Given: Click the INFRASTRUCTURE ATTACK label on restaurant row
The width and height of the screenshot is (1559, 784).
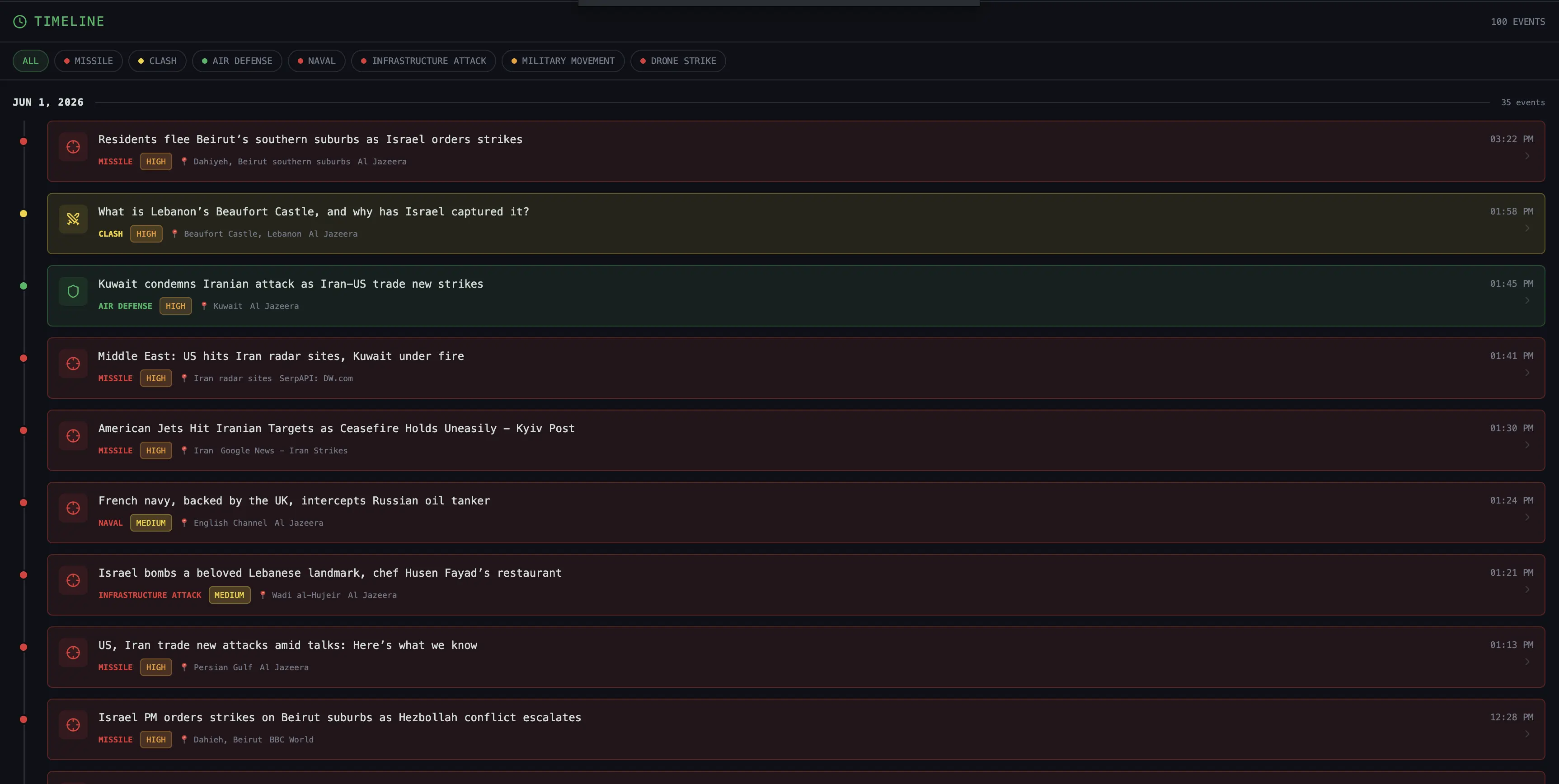Looking at the screenshot, I should click(x=150, y=595).
